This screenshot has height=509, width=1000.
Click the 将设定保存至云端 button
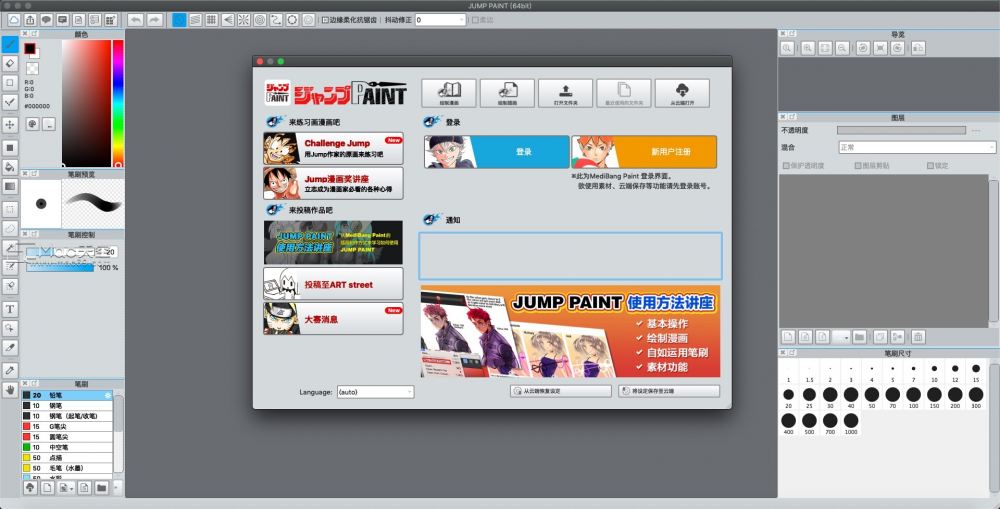(x=669, y=391)
